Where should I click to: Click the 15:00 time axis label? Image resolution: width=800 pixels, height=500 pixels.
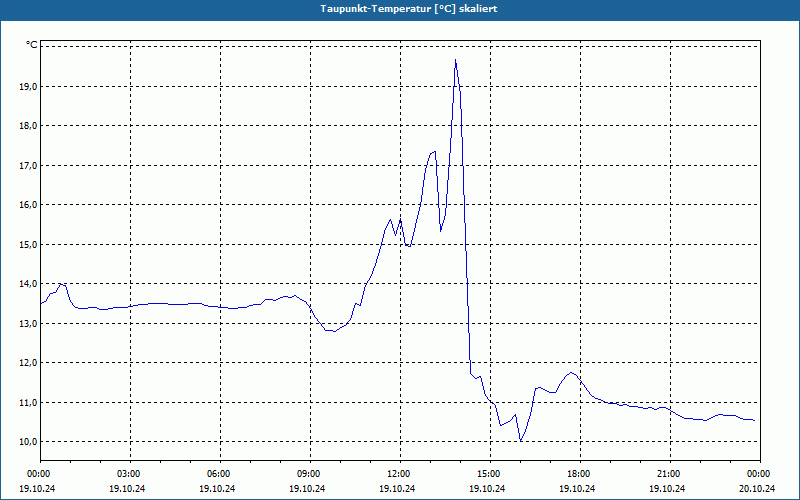coord(490,474)
